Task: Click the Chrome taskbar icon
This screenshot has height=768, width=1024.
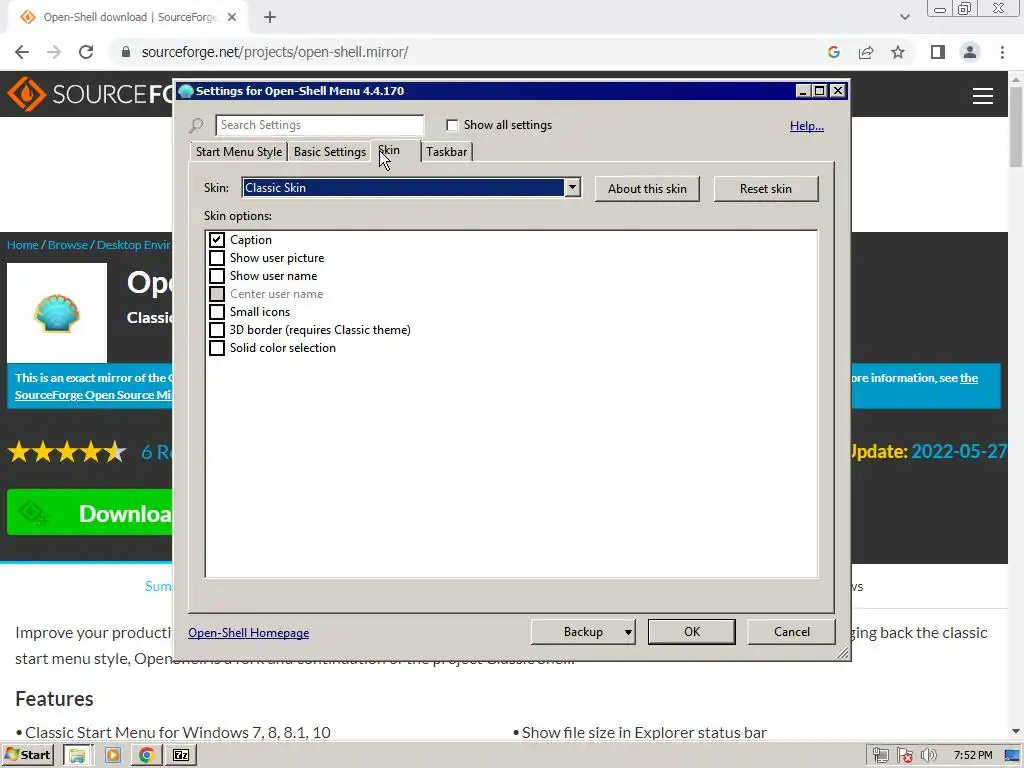Action: click(x=147, y=755)
